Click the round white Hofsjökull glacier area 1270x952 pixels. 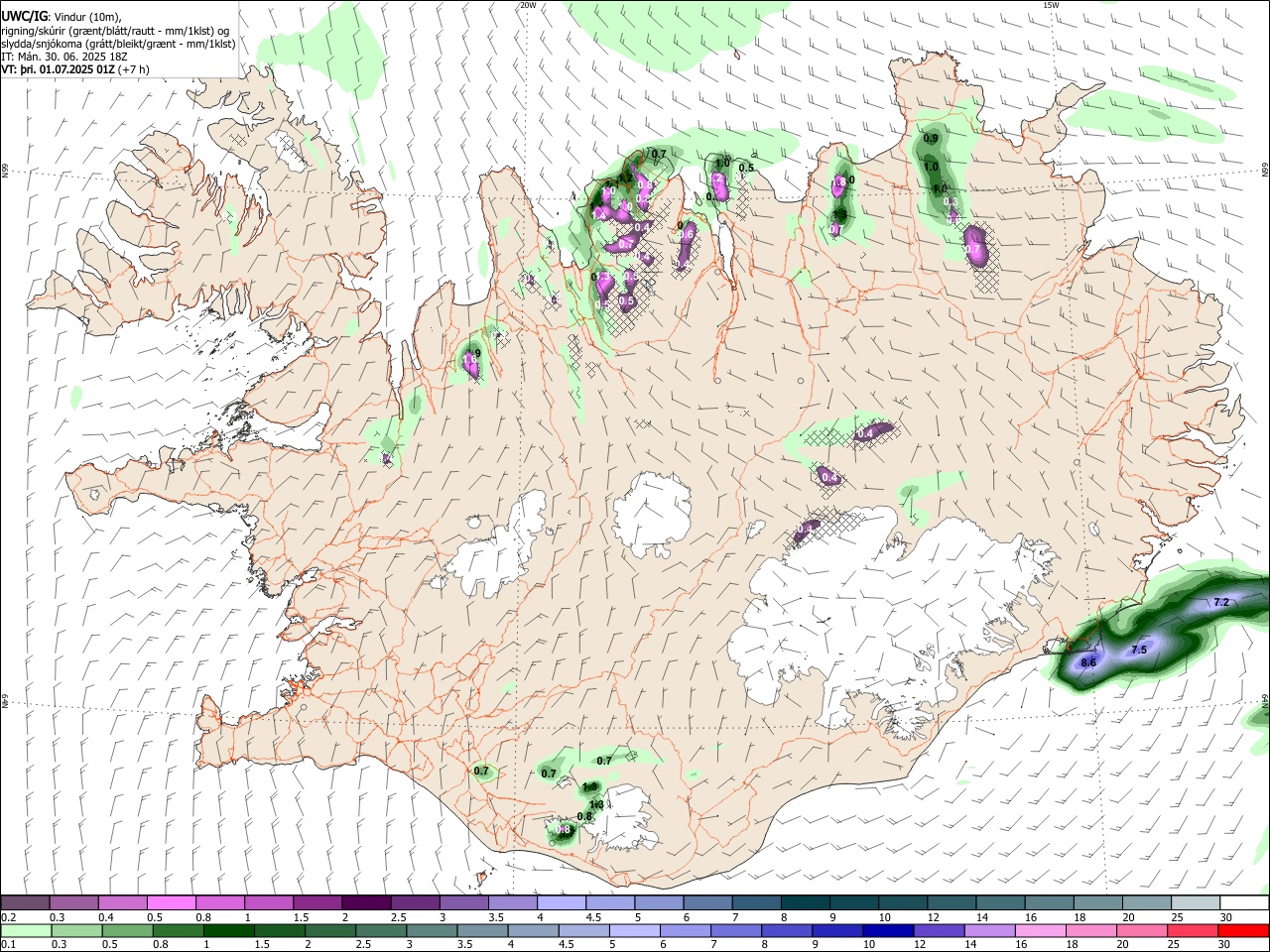click(x=652, y=513)
